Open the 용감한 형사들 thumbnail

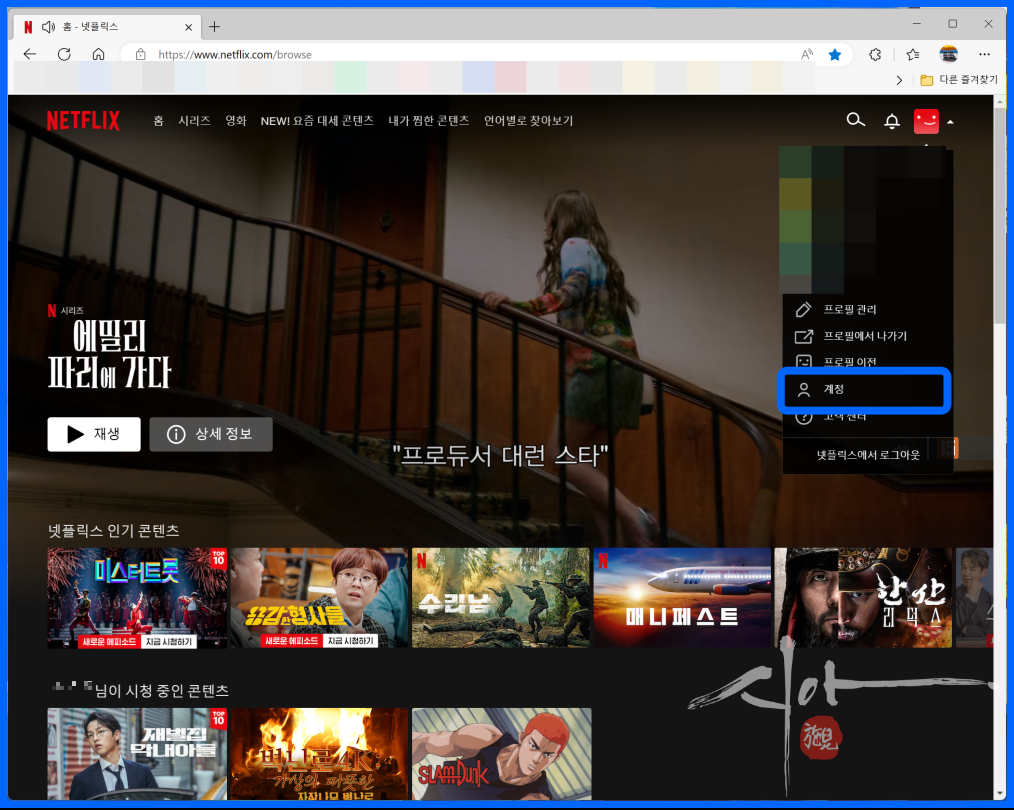coord(319,598)
